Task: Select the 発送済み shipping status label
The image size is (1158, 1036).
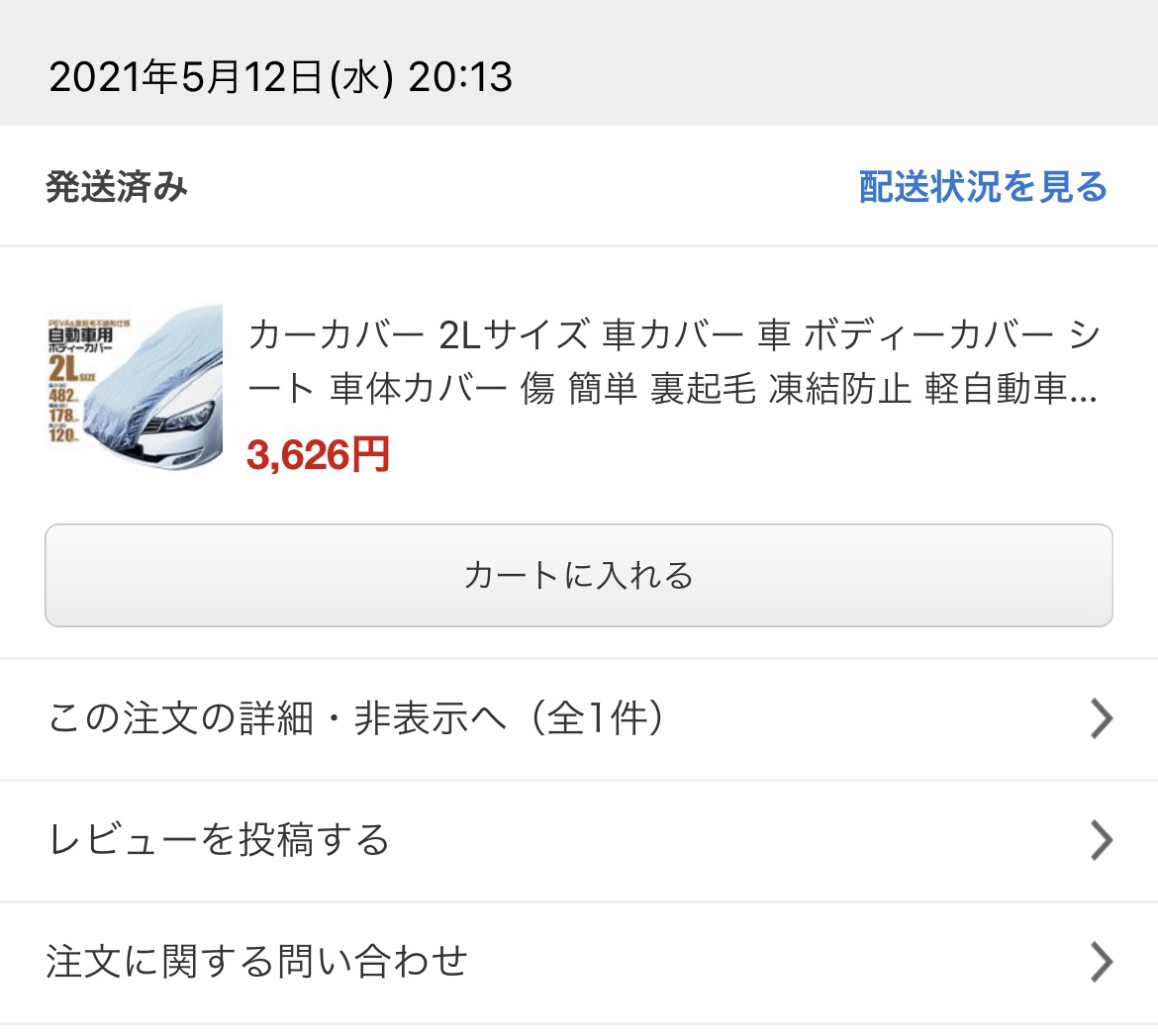Action: coord(117,186)
